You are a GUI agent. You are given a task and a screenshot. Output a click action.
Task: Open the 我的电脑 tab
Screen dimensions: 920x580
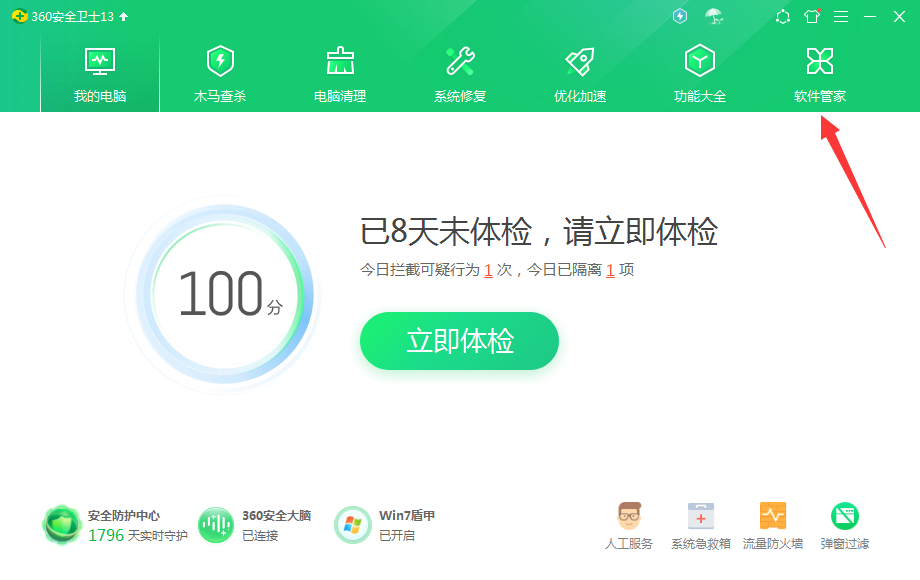click(x=100, y=74)
